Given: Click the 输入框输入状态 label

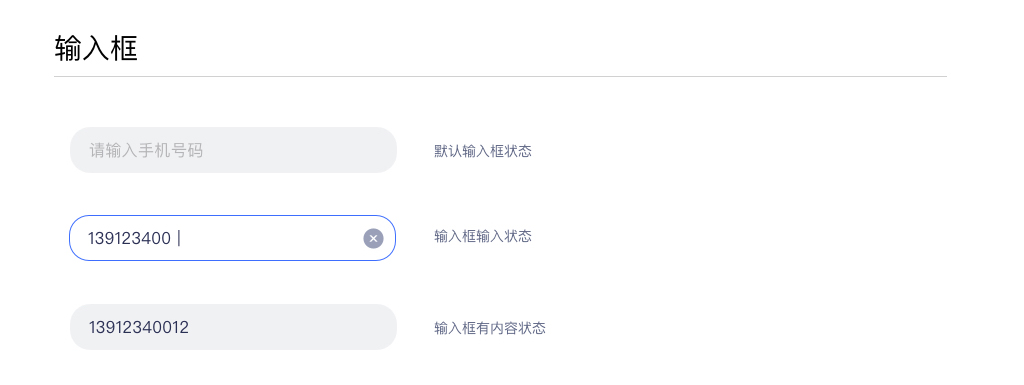Looking at the screenshot, I should tap(483, 236).
